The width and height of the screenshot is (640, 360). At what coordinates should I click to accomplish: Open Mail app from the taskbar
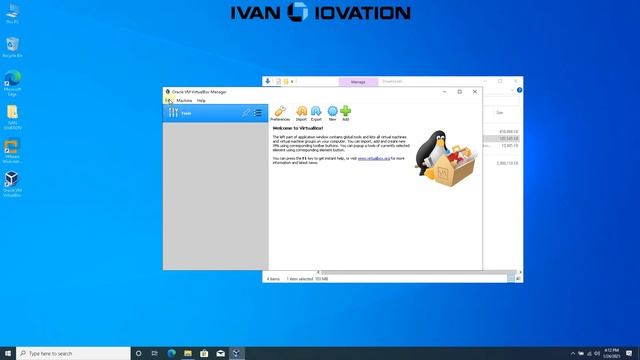tap(220, 353)
